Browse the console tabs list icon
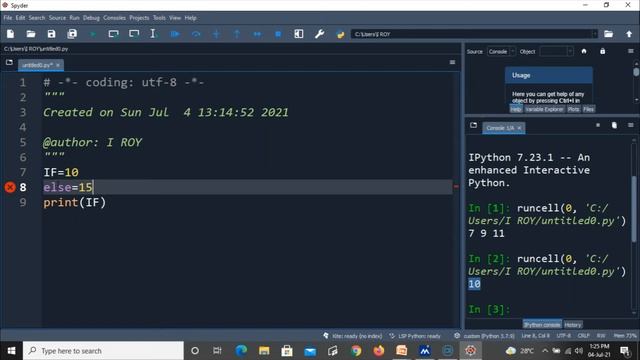This screenshot has width=640, height=360. (x=473, y=125)
